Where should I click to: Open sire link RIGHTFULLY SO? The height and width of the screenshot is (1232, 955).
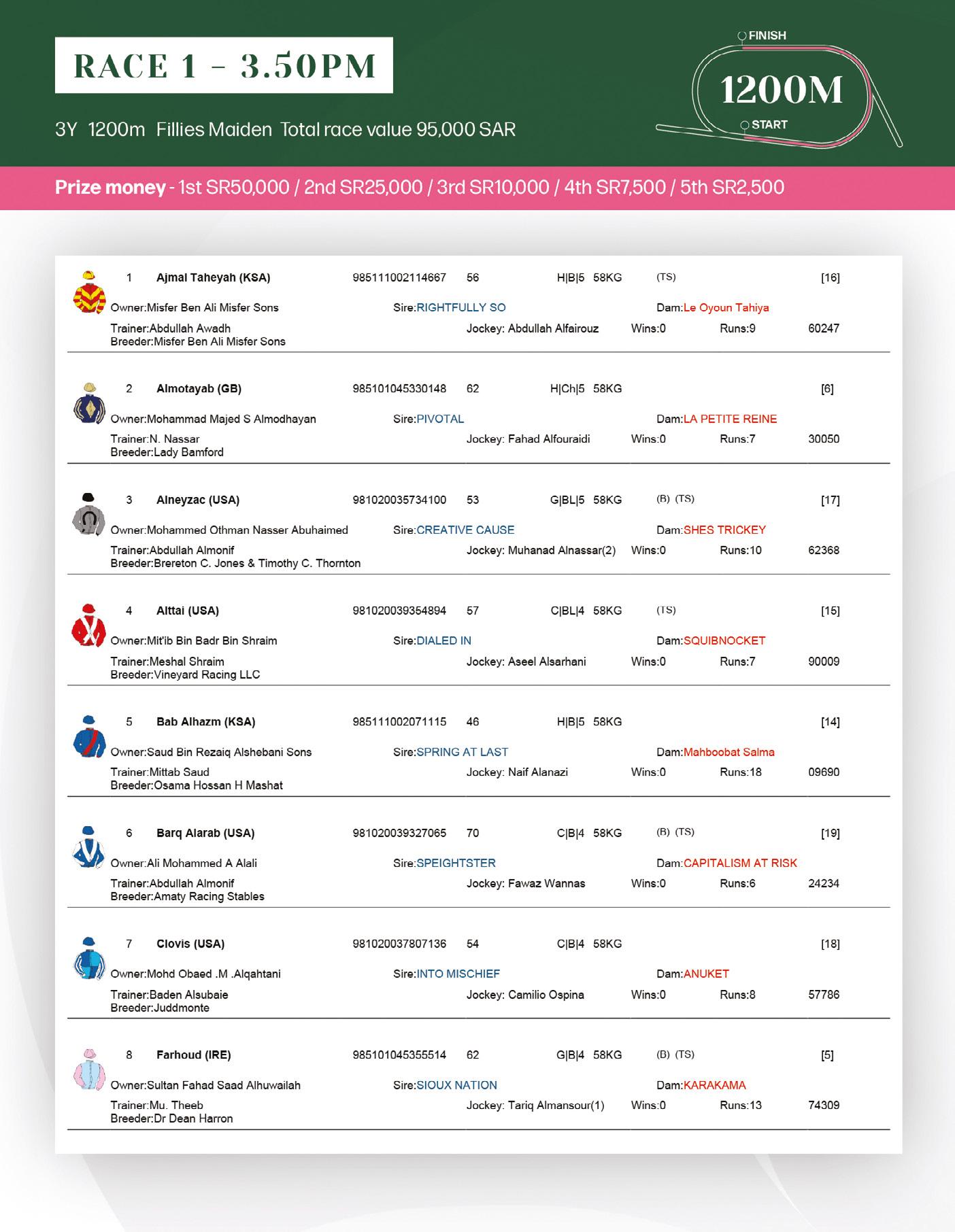[461, 307]
